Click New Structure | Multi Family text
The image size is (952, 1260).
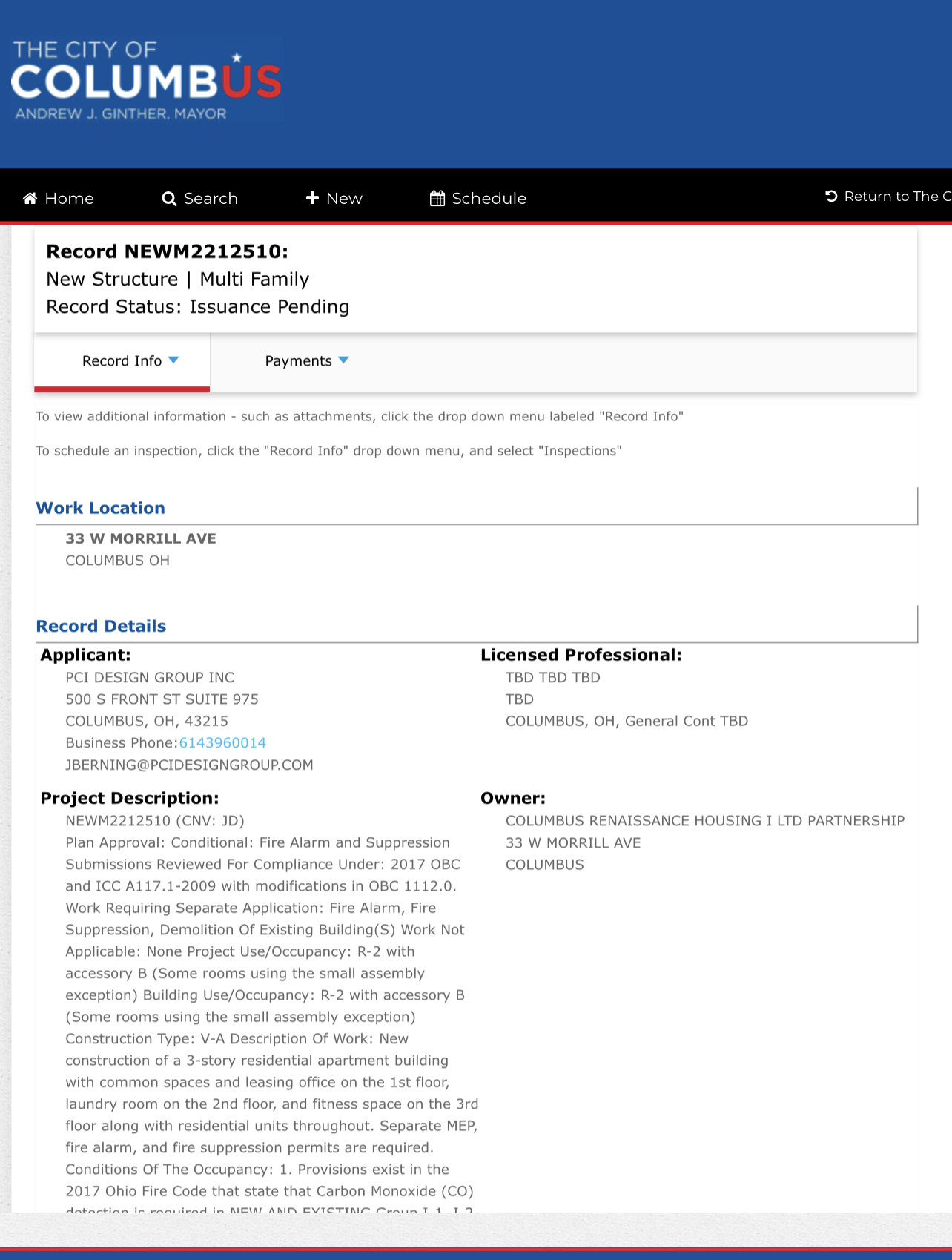pyautogui.click(x=177, y=280)
